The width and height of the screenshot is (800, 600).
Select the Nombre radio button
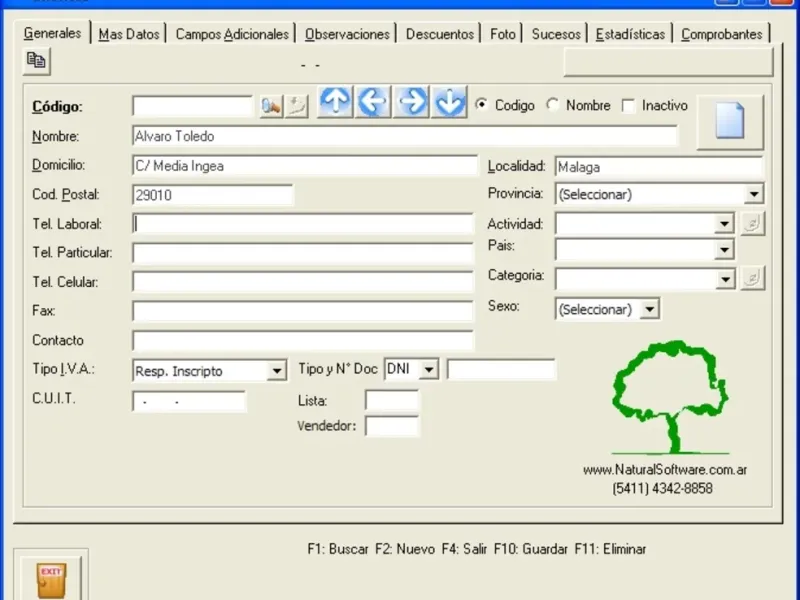tap(552, 105)
